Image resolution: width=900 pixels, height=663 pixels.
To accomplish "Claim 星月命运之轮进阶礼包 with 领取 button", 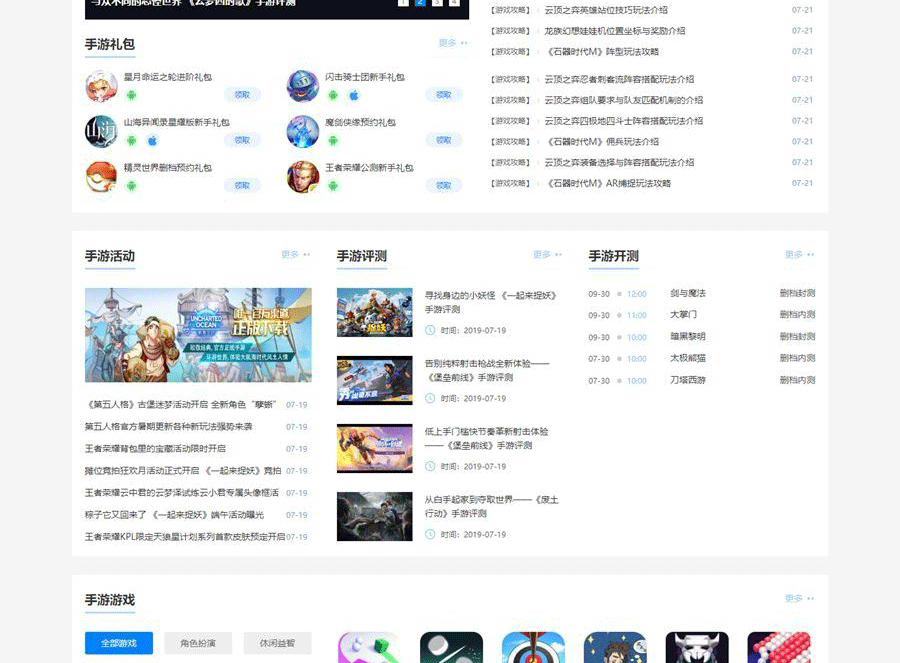I will pyautogui.click(x=242, y=95).
